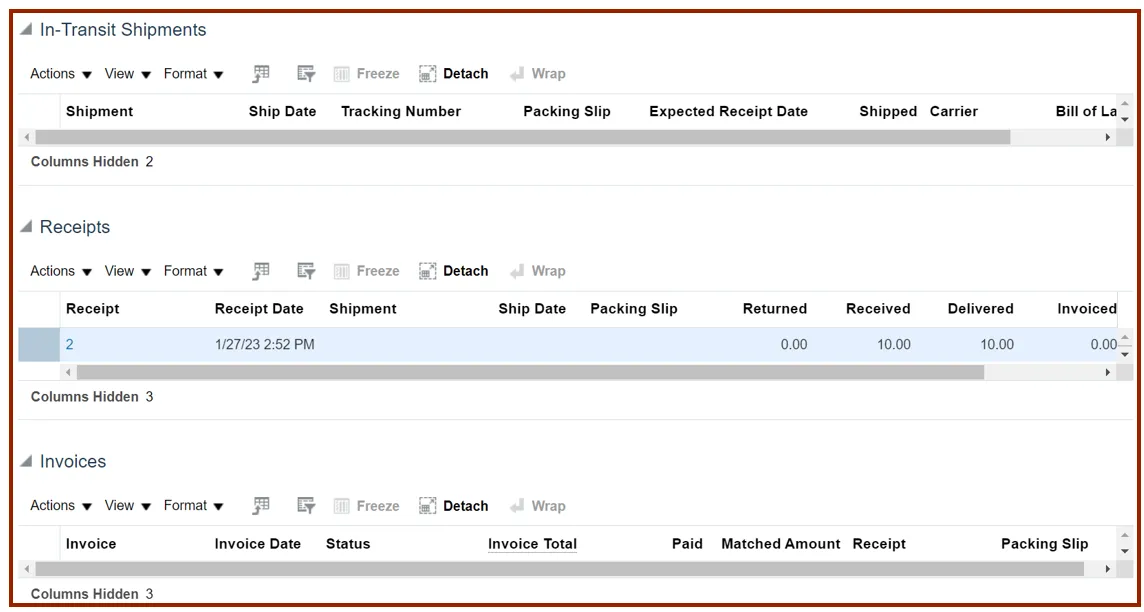Click Export to Excel icon in In-Transit Shipments
This screenshot has height=612, width=1144.
(261, 74)
